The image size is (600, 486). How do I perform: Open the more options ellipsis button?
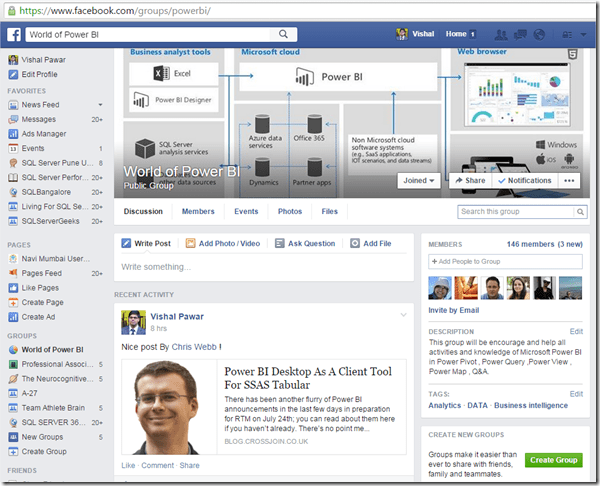pyautogui.click(x=570, y=181)
